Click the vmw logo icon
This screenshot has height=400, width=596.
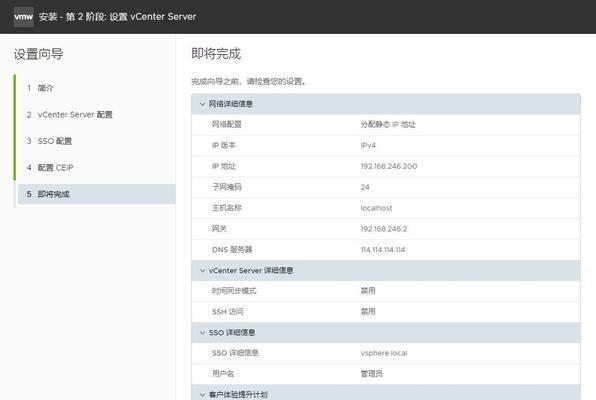pos(24,17)
